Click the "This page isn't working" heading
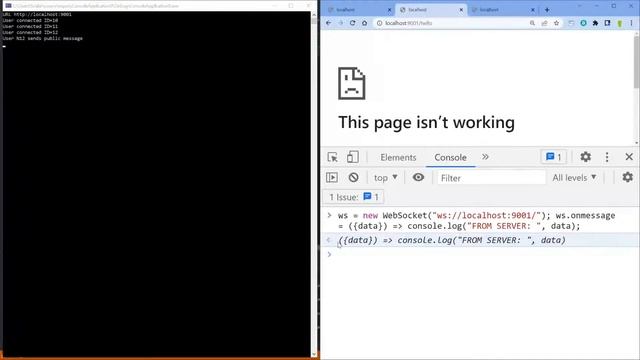 click(426, 122)
